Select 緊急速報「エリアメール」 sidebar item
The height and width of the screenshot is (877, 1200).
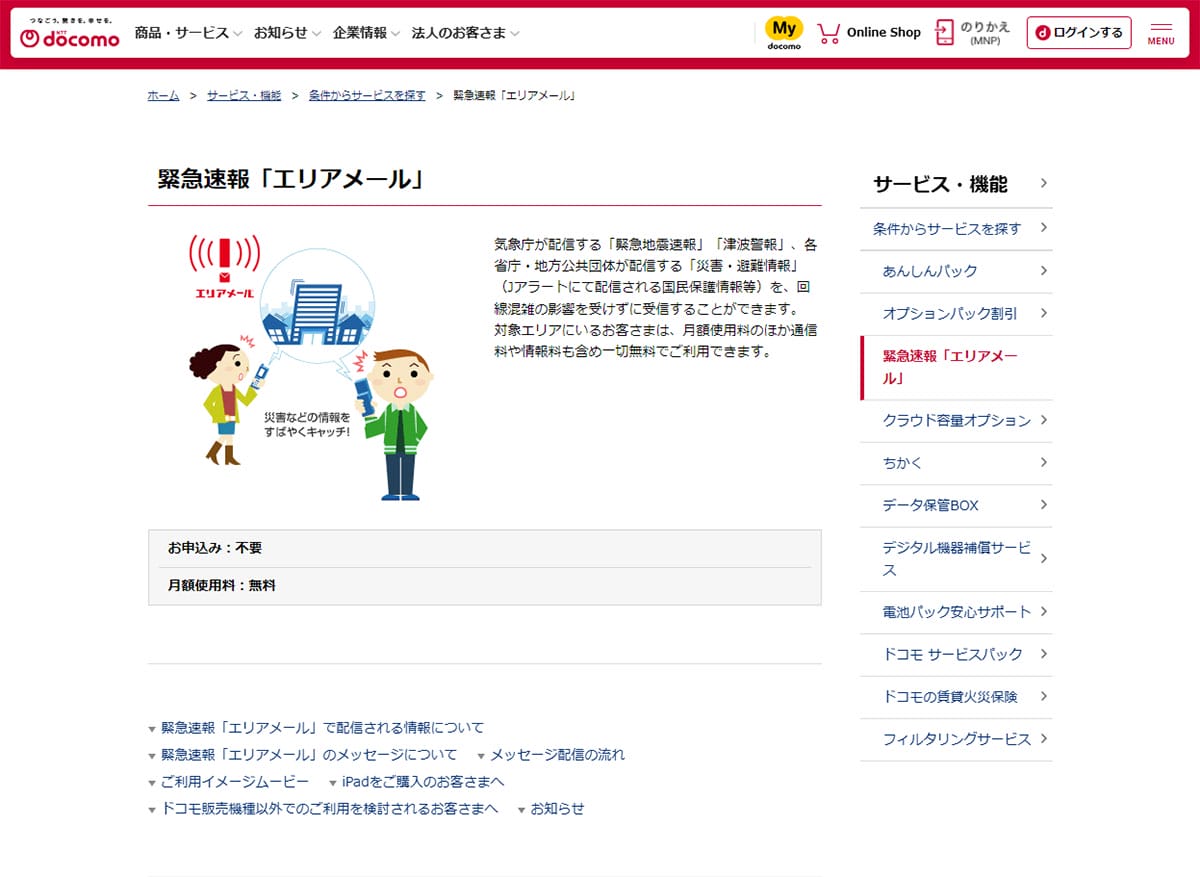point(956,367)
